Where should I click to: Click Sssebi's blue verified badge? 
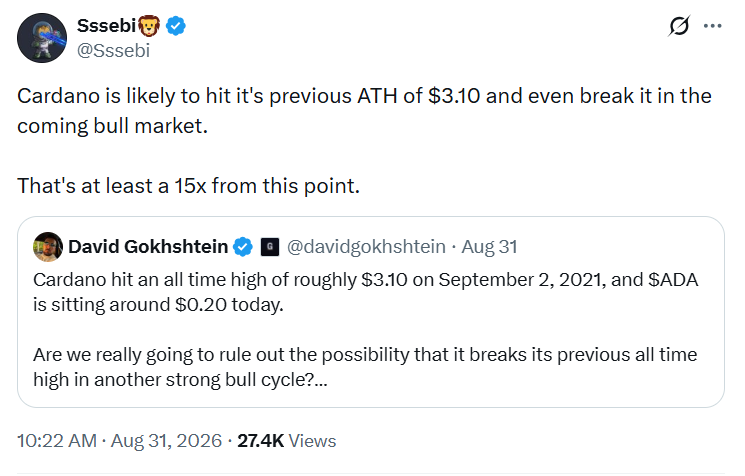point(175,26)
